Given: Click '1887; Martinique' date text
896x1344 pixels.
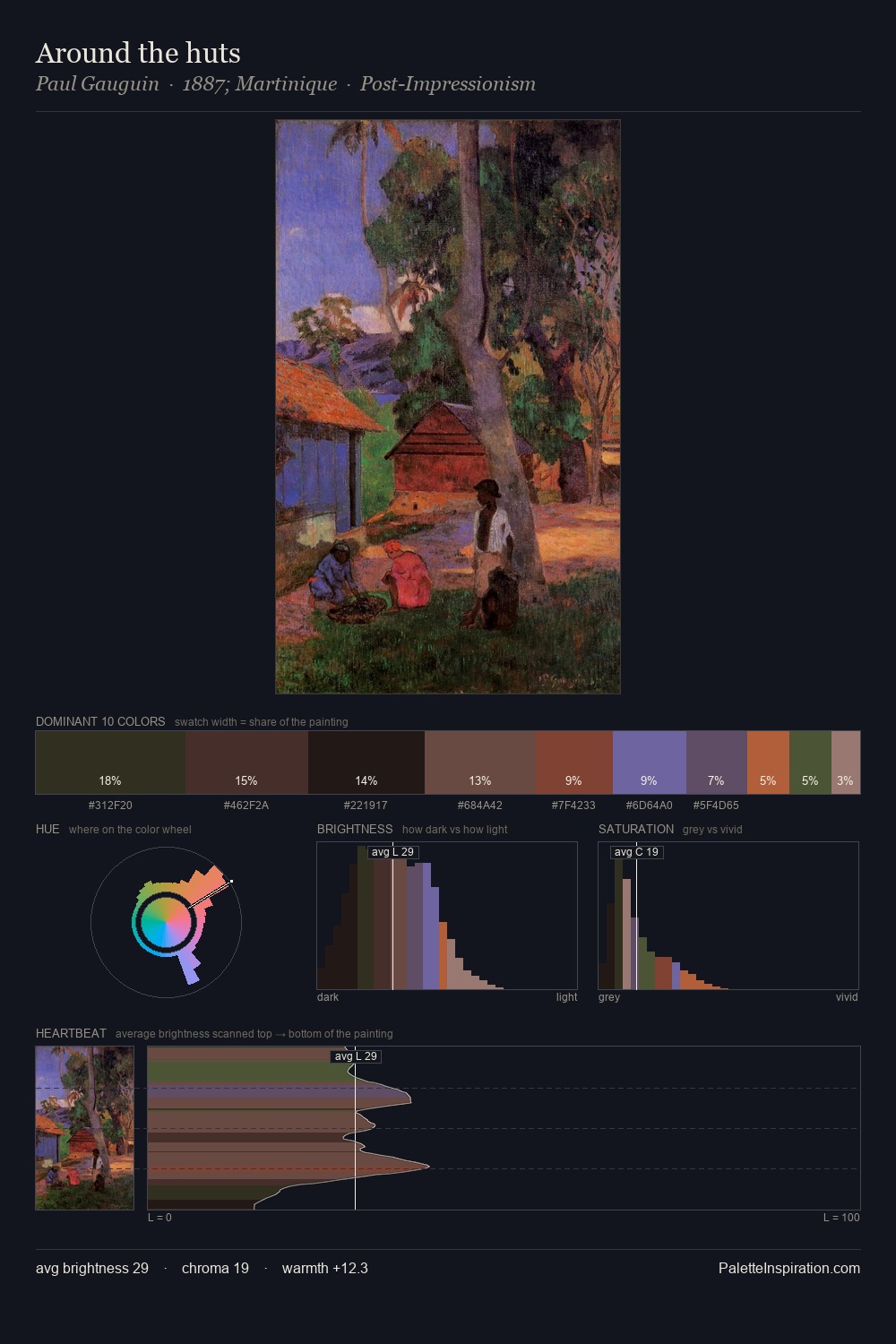Looking at the screenshot, I should pyautogui.click(x=260, y=84).
